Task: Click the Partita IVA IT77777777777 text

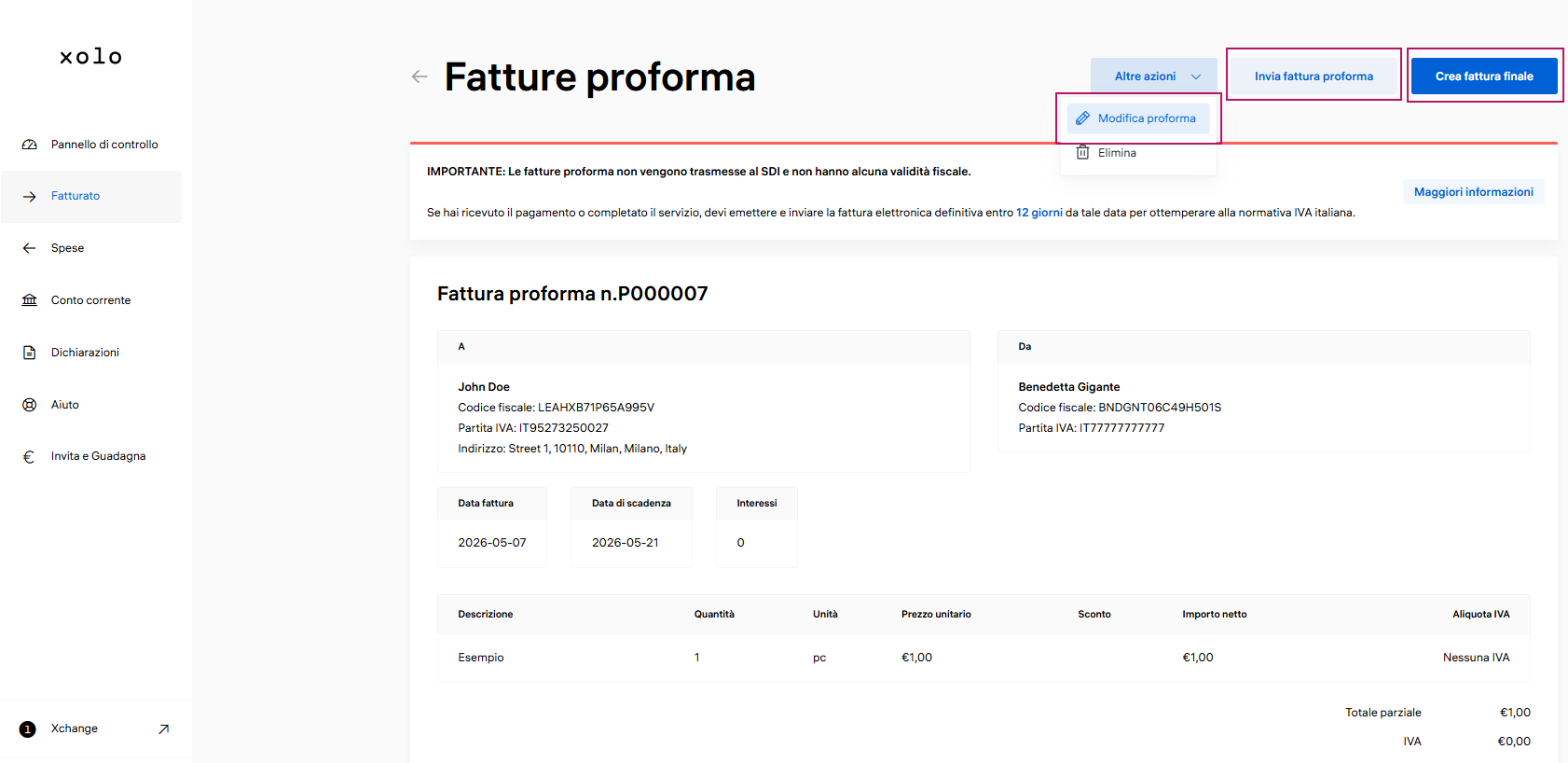Action: (x=1092, y=428)
